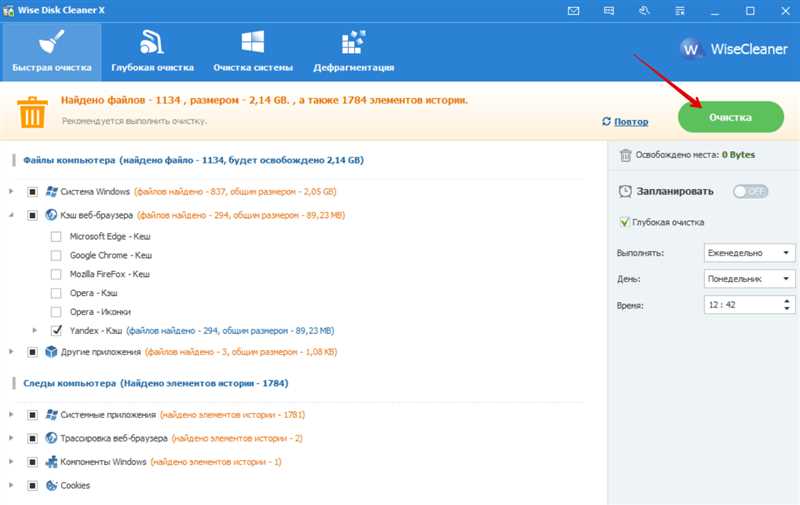Click trash icon beside Освобождено места

click(626, 155)
